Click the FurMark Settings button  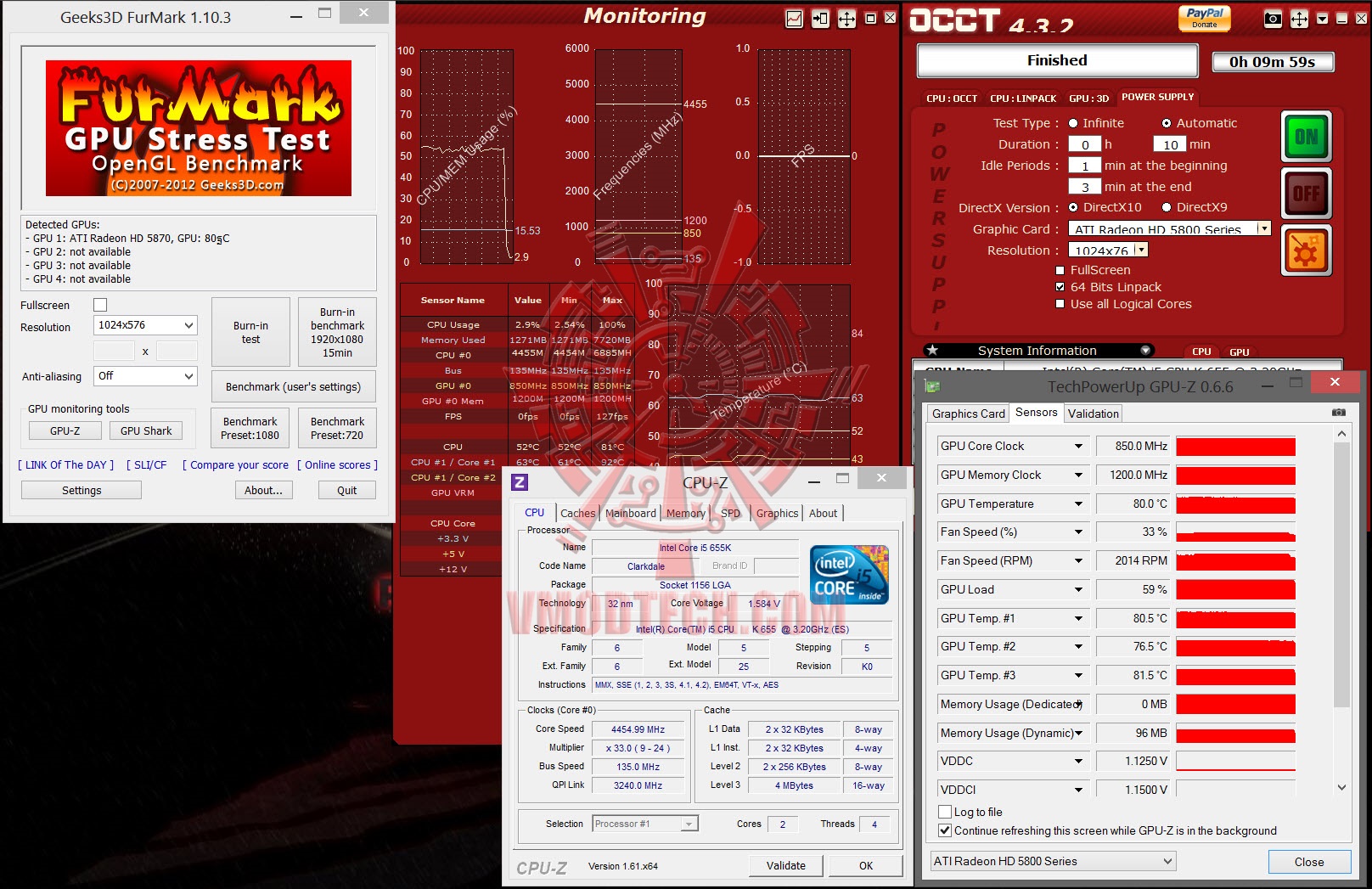tap(82, 490)
